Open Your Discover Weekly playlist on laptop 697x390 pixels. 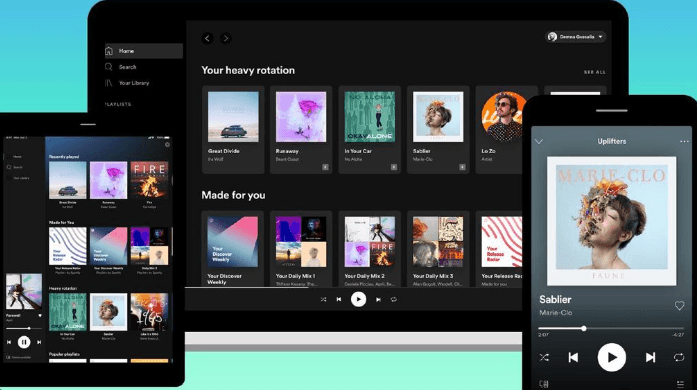click(233, 249)
